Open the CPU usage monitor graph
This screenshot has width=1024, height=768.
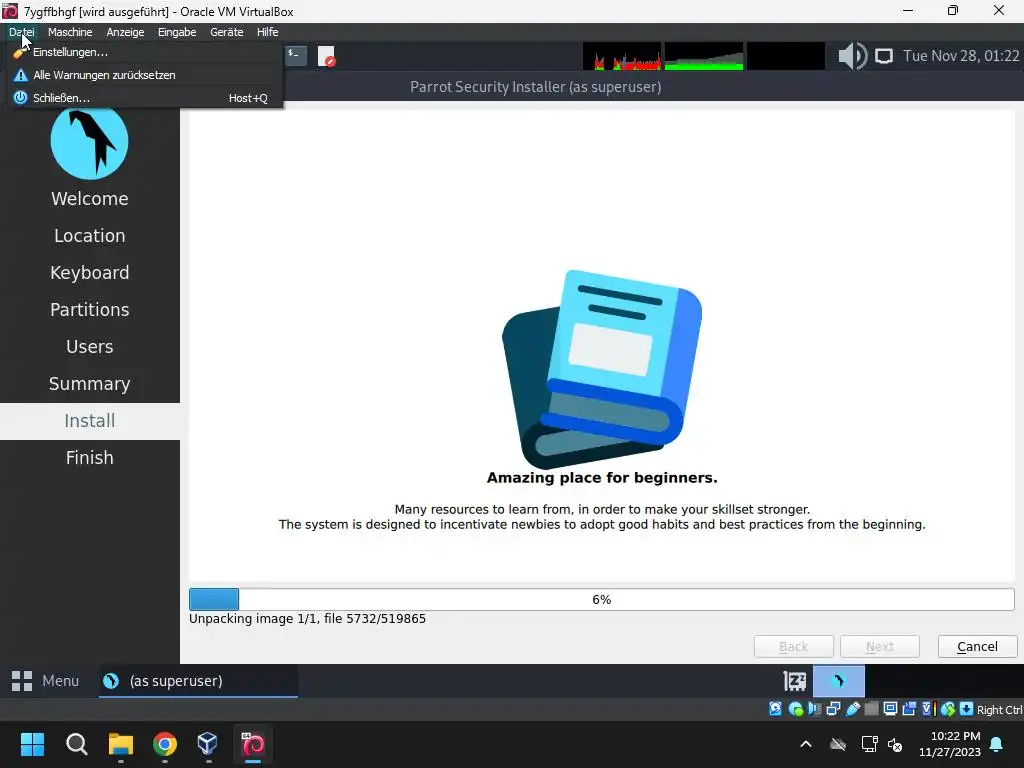(622, 56)
